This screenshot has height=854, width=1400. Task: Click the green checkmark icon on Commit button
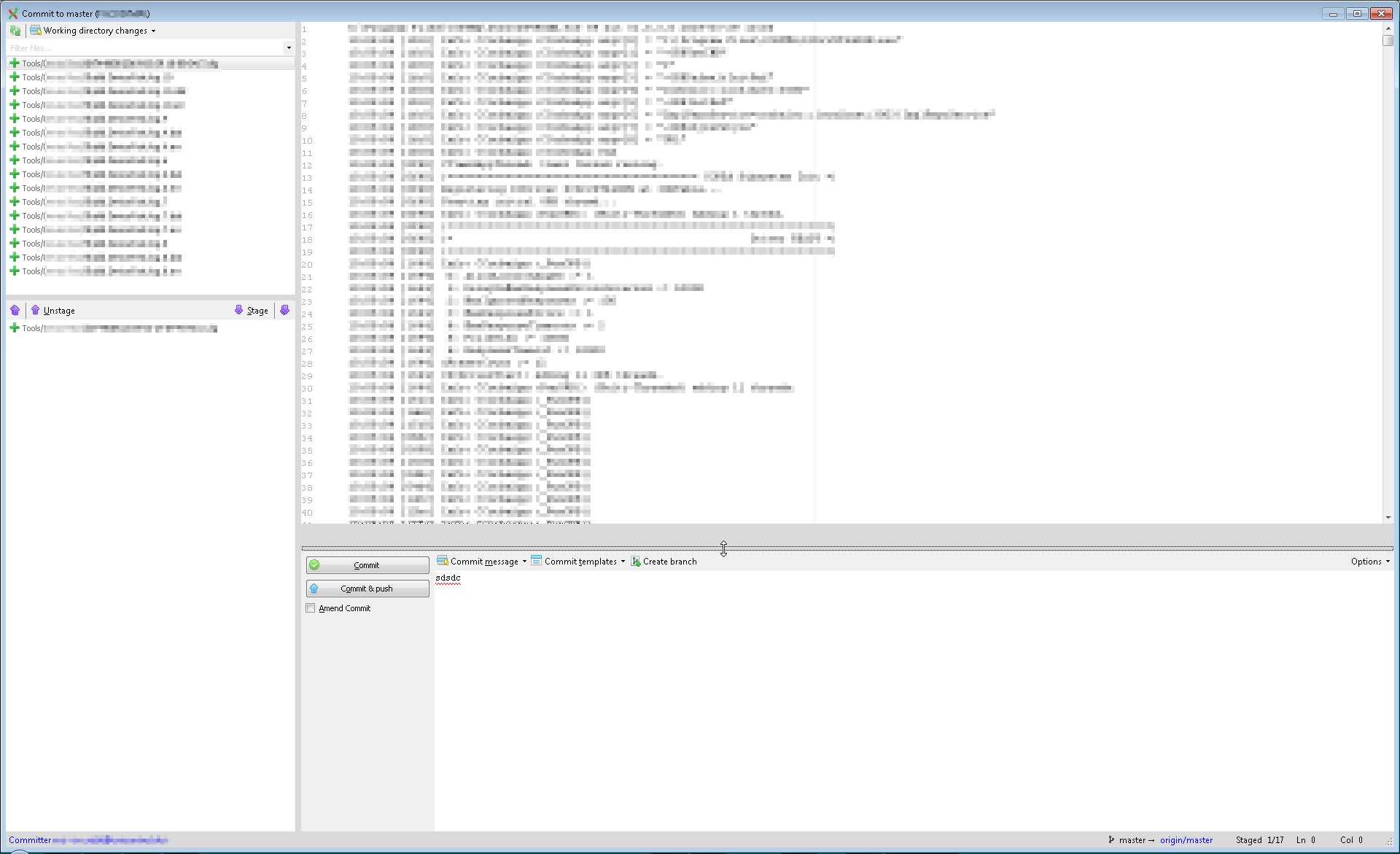pyautogui.click(x=314, y=565)
